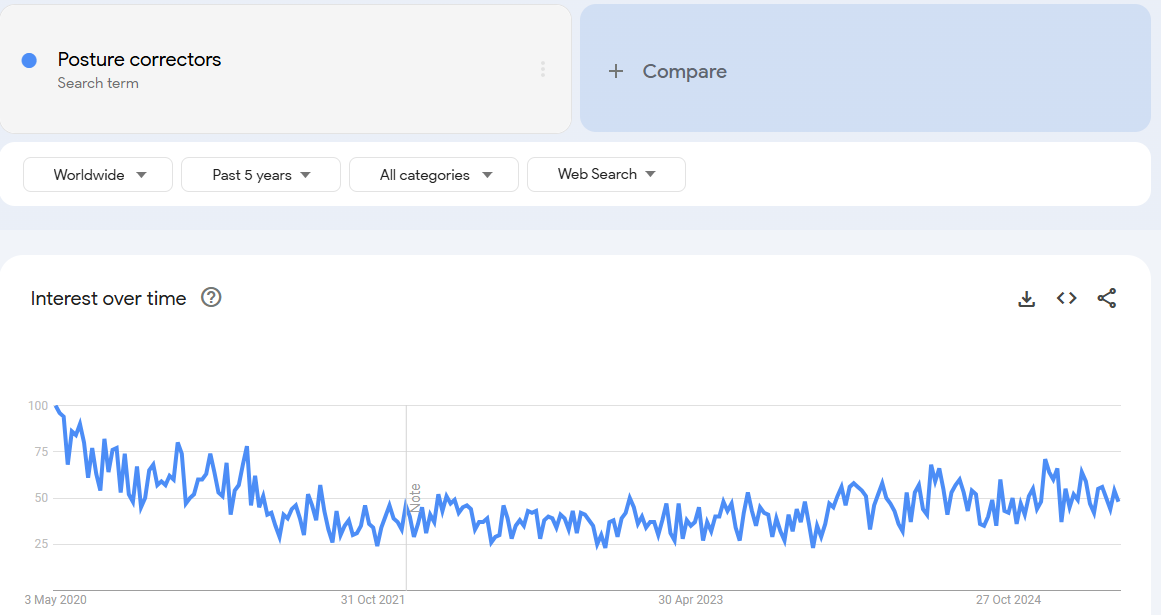Click the 30 Apr 2023 axis label

tap(690, 599)
